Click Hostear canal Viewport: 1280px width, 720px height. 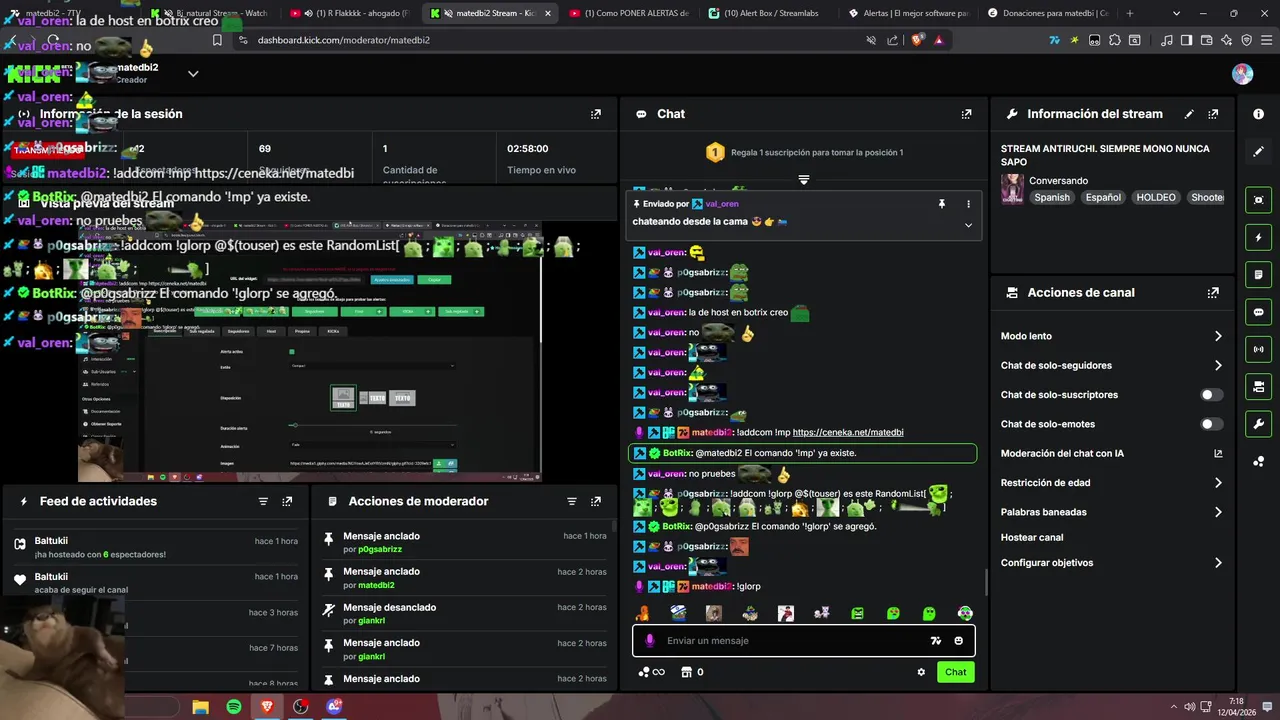(x=1032, y=537)
